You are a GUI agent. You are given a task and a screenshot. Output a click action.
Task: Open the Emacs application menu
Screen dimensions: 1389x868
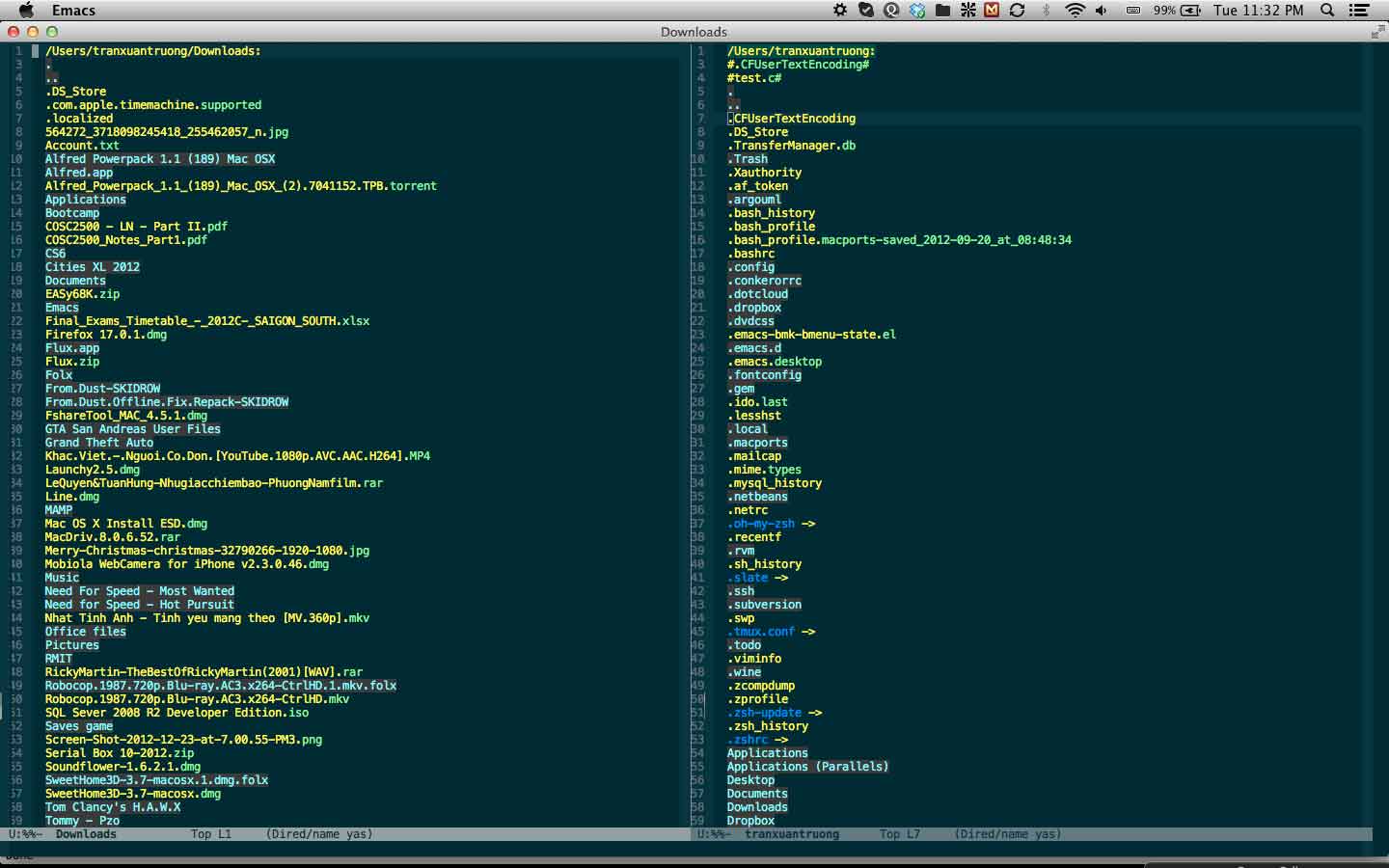(x=73, y=11)
